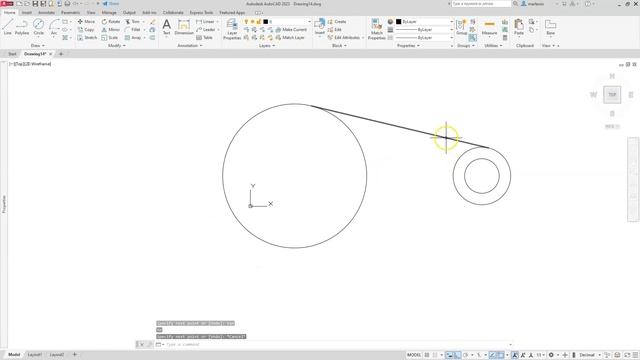Select the Circle tool
The height and width of the screenshot is (360, 640).
(x=38, y=27)
